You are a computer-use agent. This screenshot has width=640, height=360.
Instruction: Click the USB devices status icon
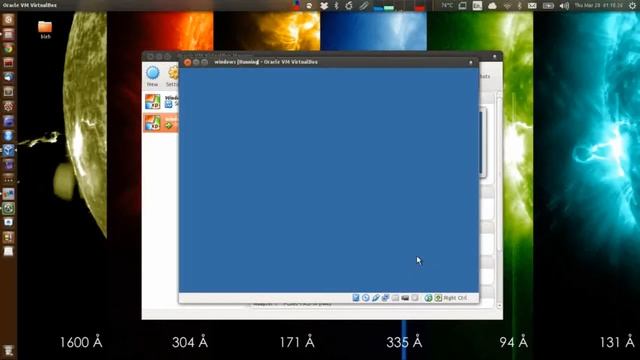(x=376, y=298)
